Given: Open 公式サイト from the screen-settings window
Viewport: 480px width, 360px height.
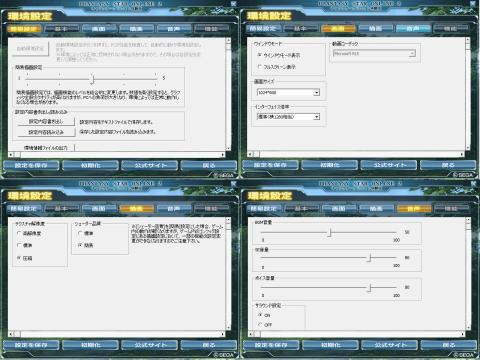Looking at the screenshot, I should click(389, 165).
